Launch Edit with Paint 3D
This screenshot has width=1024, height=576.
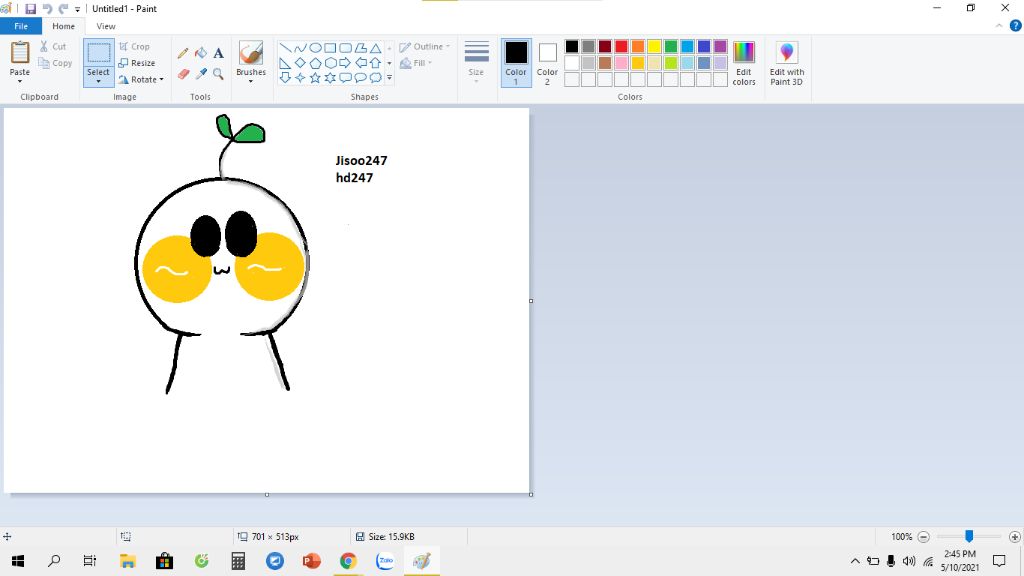click(787, 63)
